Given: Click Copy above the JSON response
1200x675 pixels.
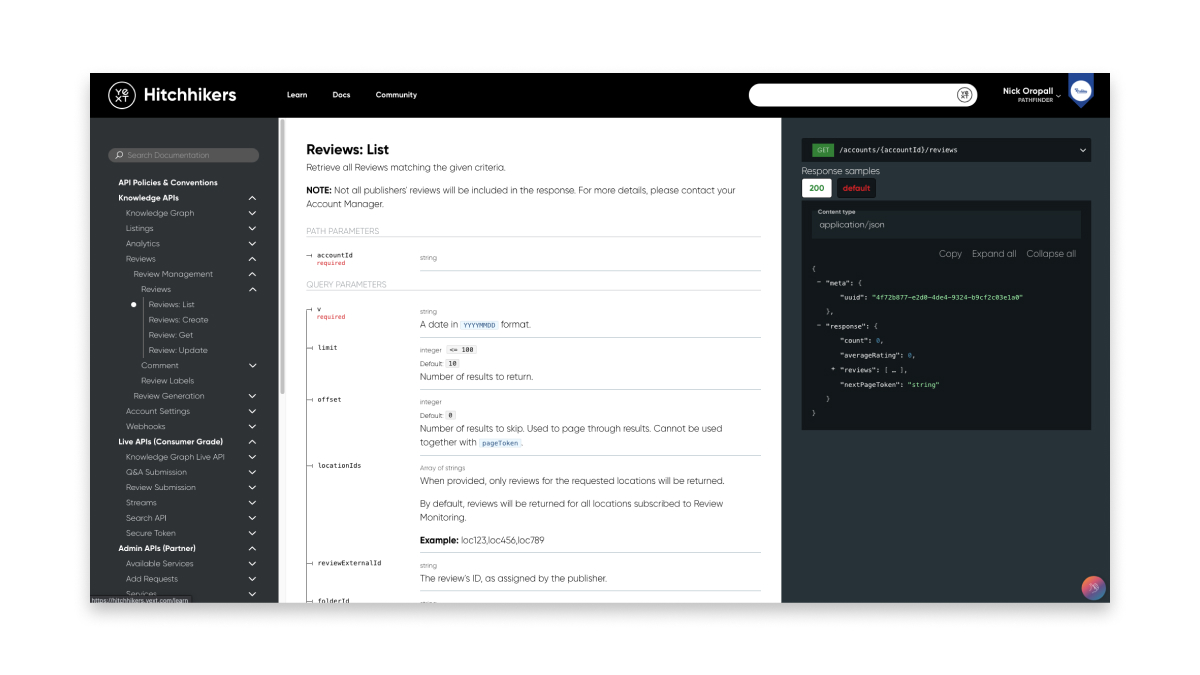Looking at the screenshot, I should [950, 253].
